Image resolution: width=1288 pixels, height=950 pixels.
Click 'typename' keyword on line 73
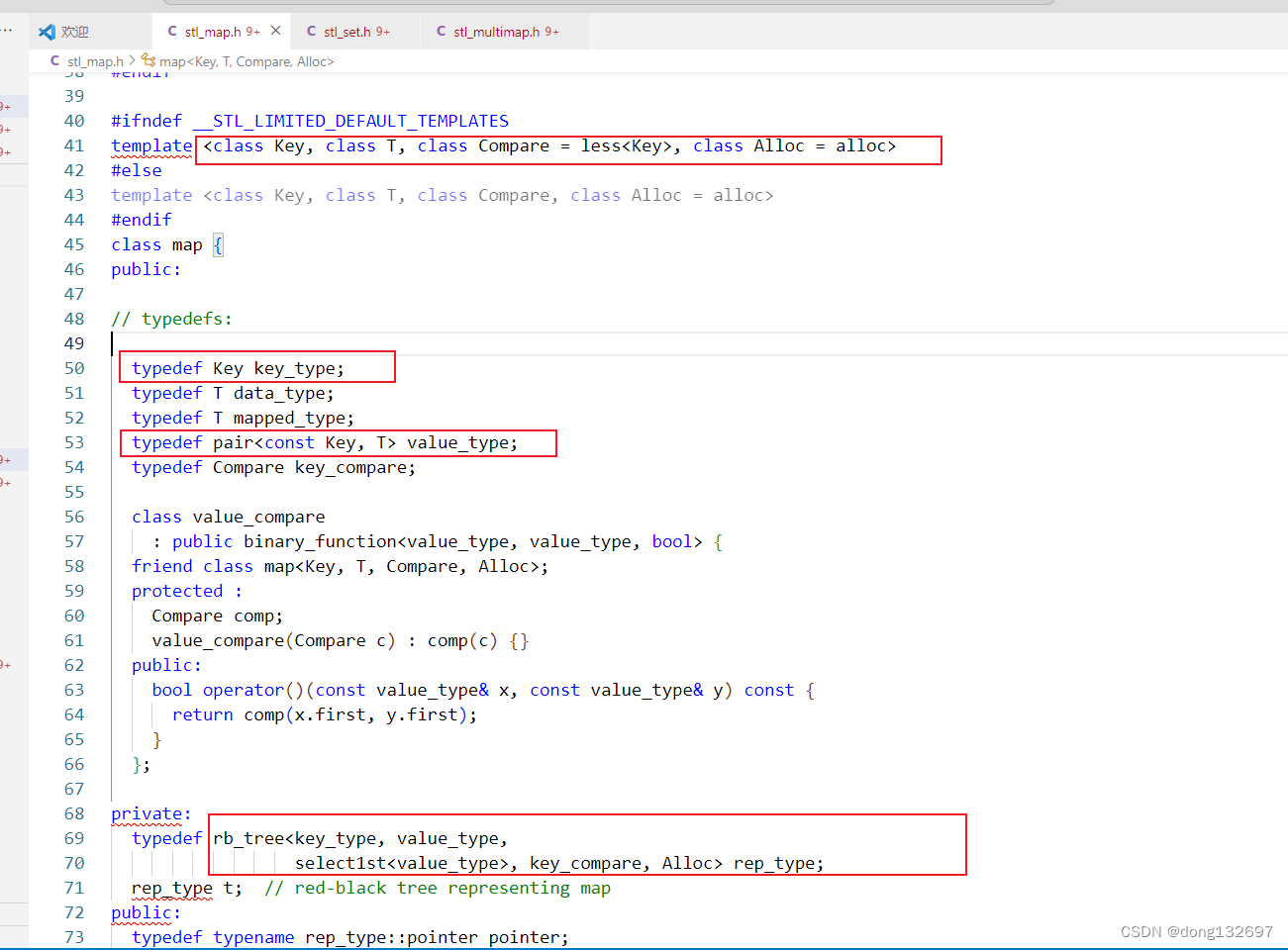(253, 937)
